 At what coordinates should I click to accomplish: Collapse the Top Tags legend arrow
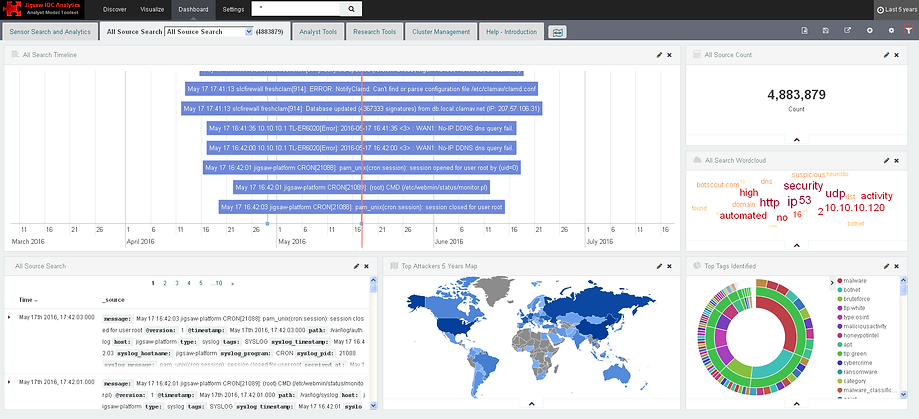[x=832, y=282]
